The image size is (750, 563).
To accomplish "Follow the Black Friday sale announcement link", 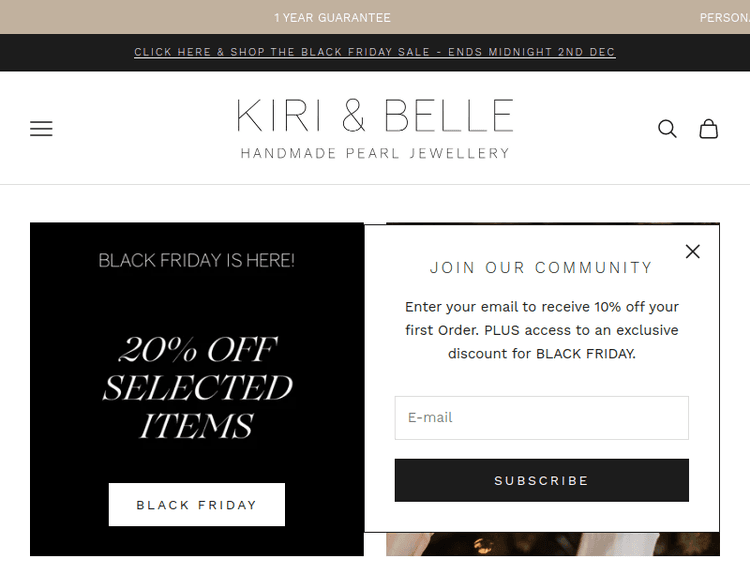I will pyautogui.click(x=375, y=52).
